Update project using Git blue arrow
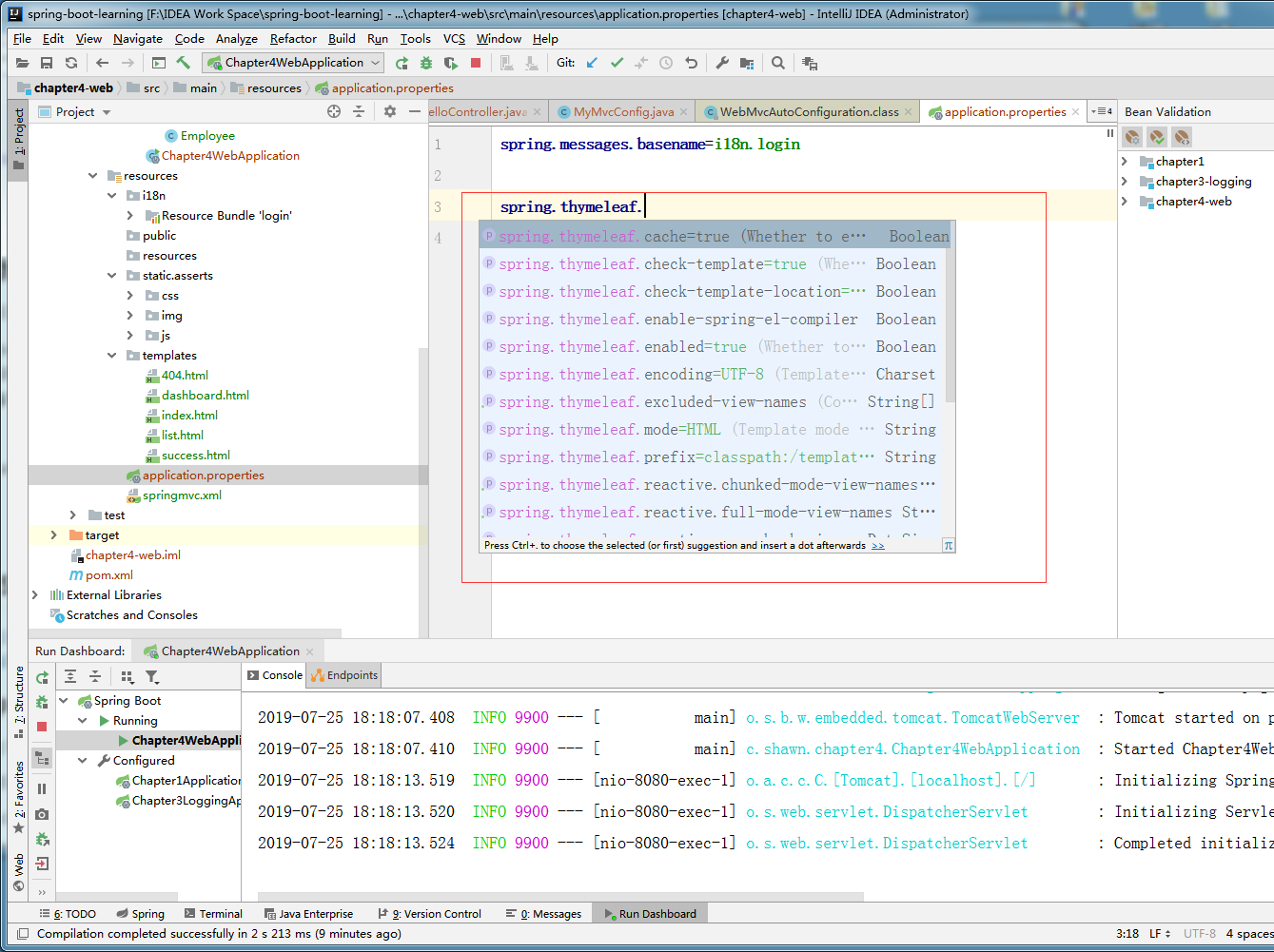Image resolution: width=1274 pixels, height=952 pixels. (x=592, y=63)
